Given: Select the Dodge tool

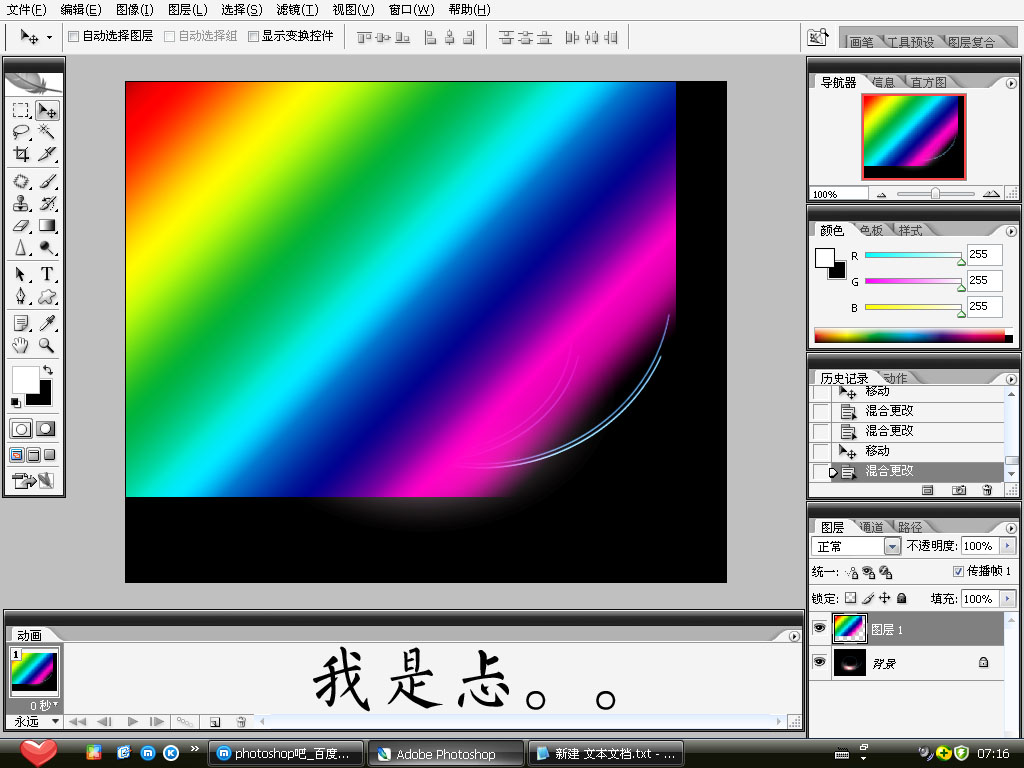Looking at the screenshot, I should (46, 248).
